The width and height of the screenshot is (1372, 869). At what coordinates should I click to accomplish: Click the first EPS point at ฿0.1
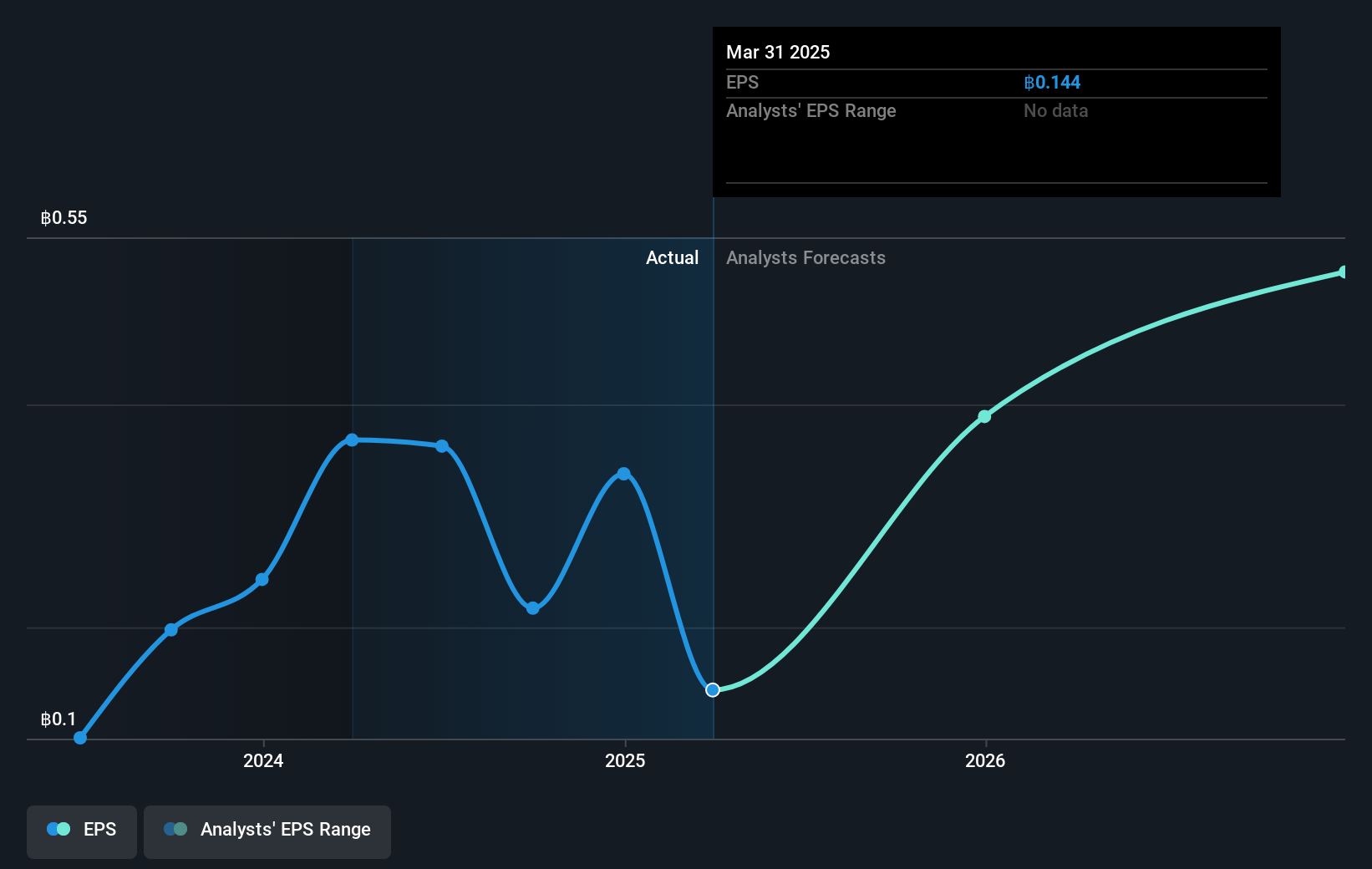(80, 738)
